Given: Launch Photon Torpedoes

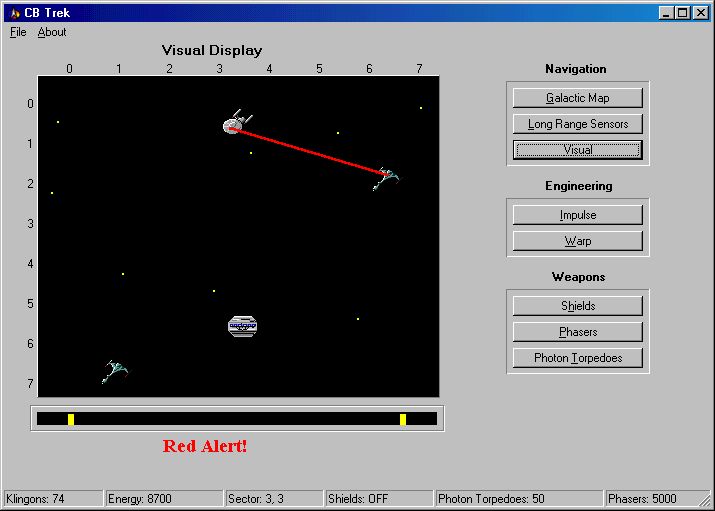Looking at the screenshot, I should [577, 358].
